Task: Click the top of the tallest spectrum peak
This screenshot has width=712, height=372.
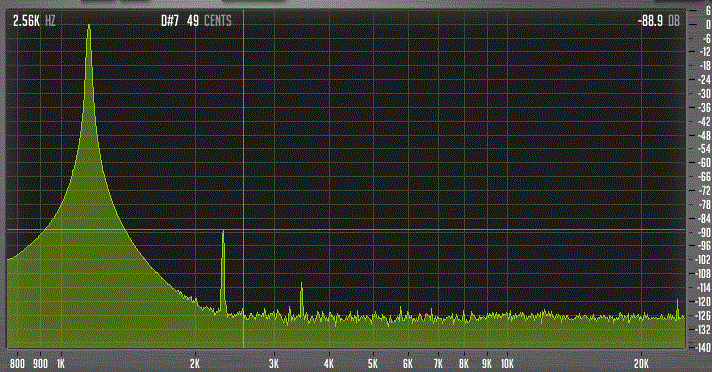Action: tap(89, 26)
